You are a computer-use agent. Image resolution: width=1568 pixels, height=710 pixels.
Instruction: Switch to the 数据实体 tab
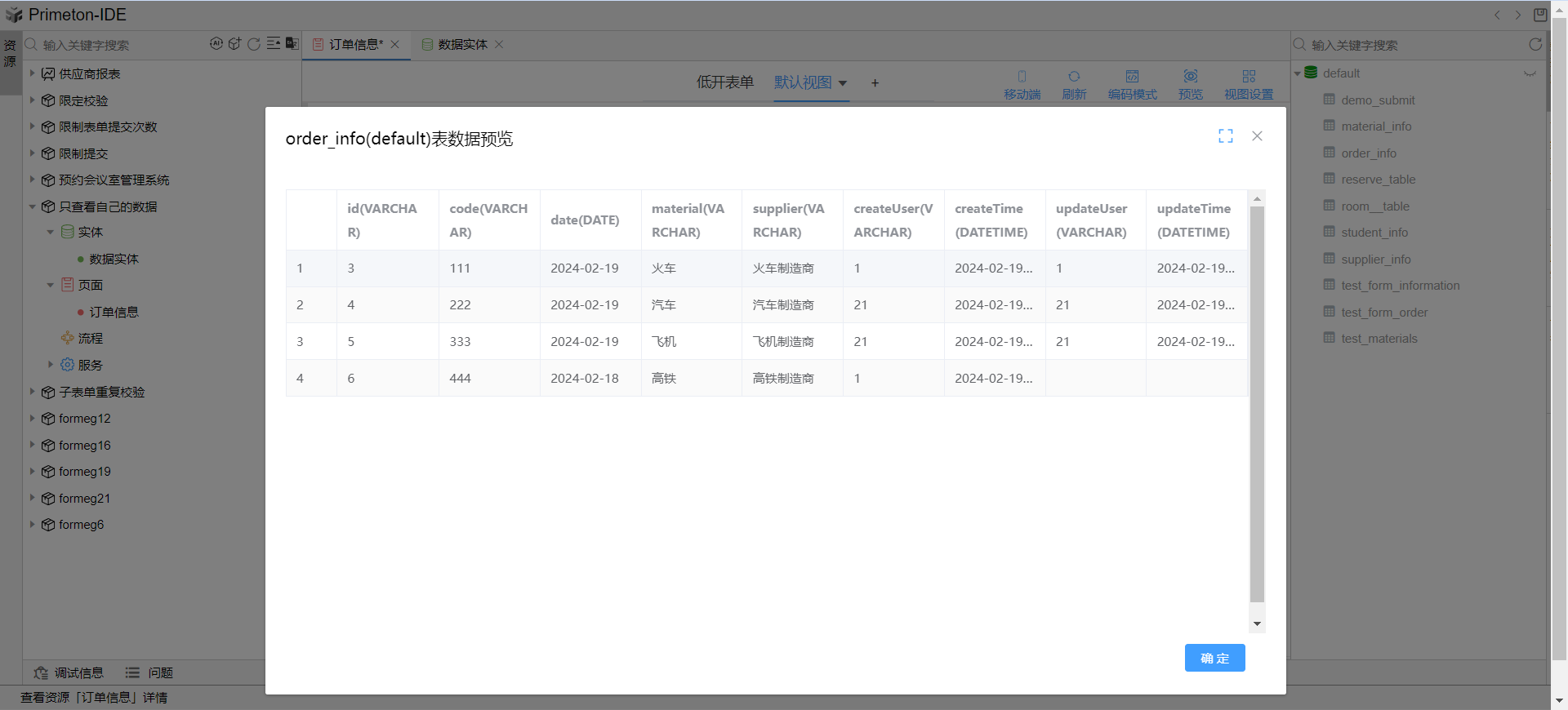(x=462, y=44)
